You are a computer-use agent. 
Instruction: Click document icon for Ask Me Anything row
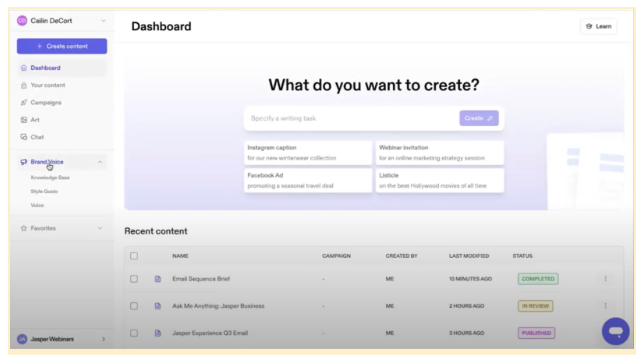(158, 306)
